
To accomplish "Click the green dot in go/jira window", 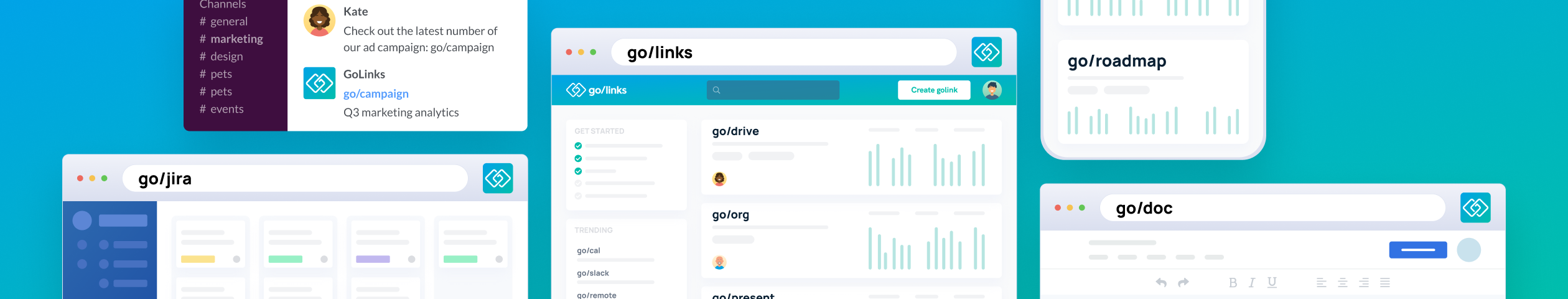I will tap(104, 179).
